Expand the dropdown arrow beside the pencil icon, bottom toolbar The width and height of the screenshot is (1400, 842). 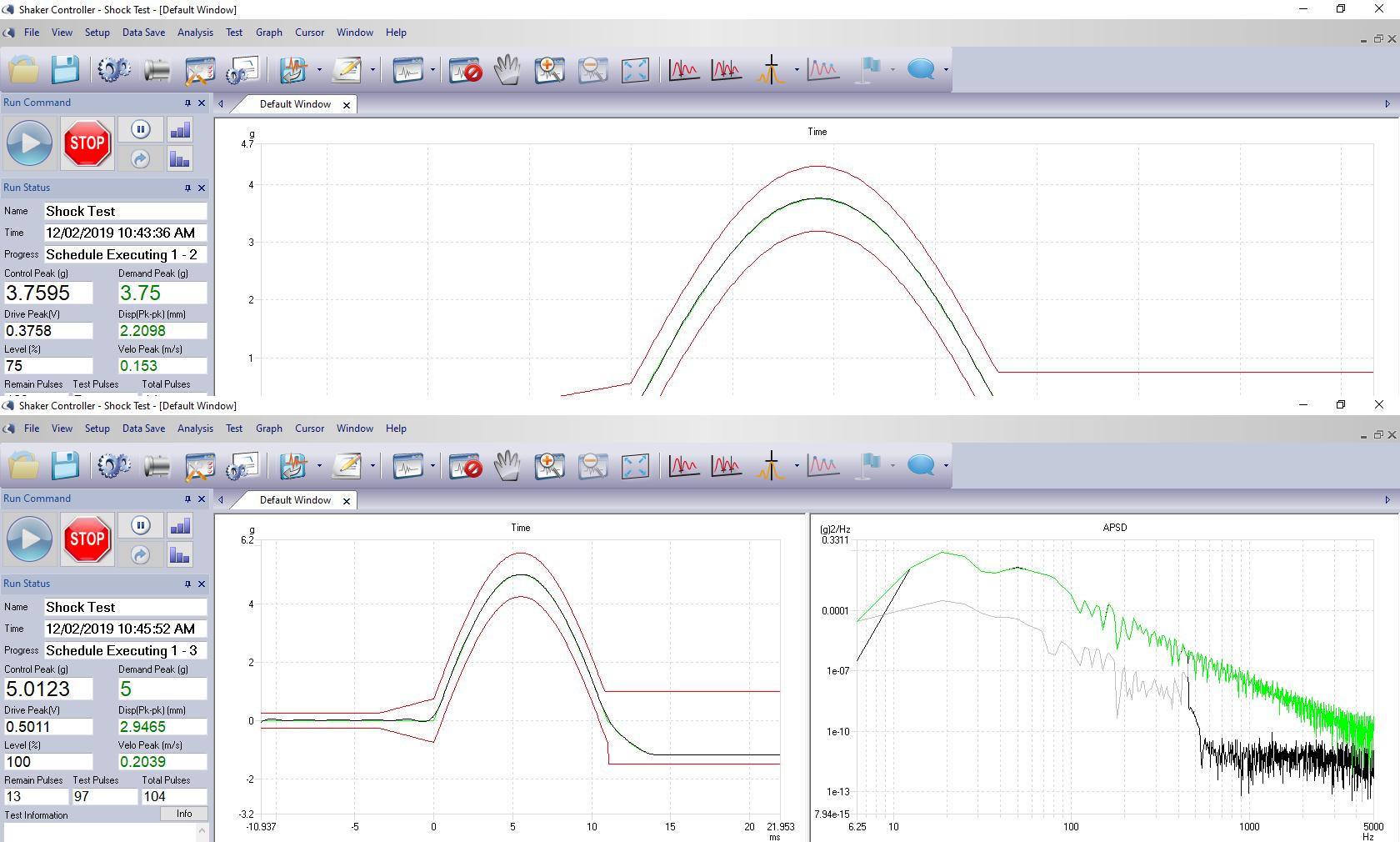click(372, 466)
